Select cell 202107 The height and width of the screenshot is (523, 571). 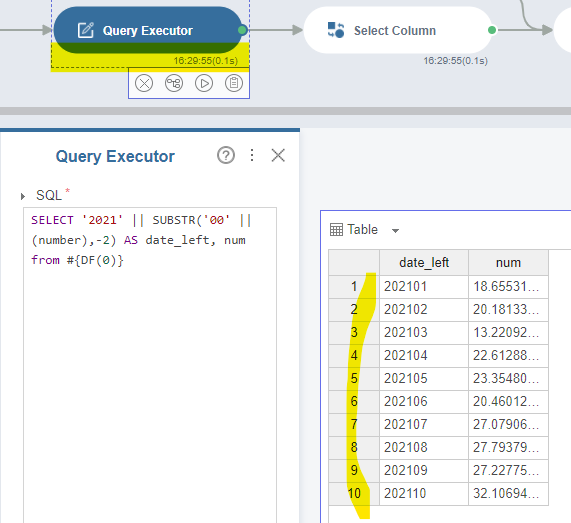424,424
